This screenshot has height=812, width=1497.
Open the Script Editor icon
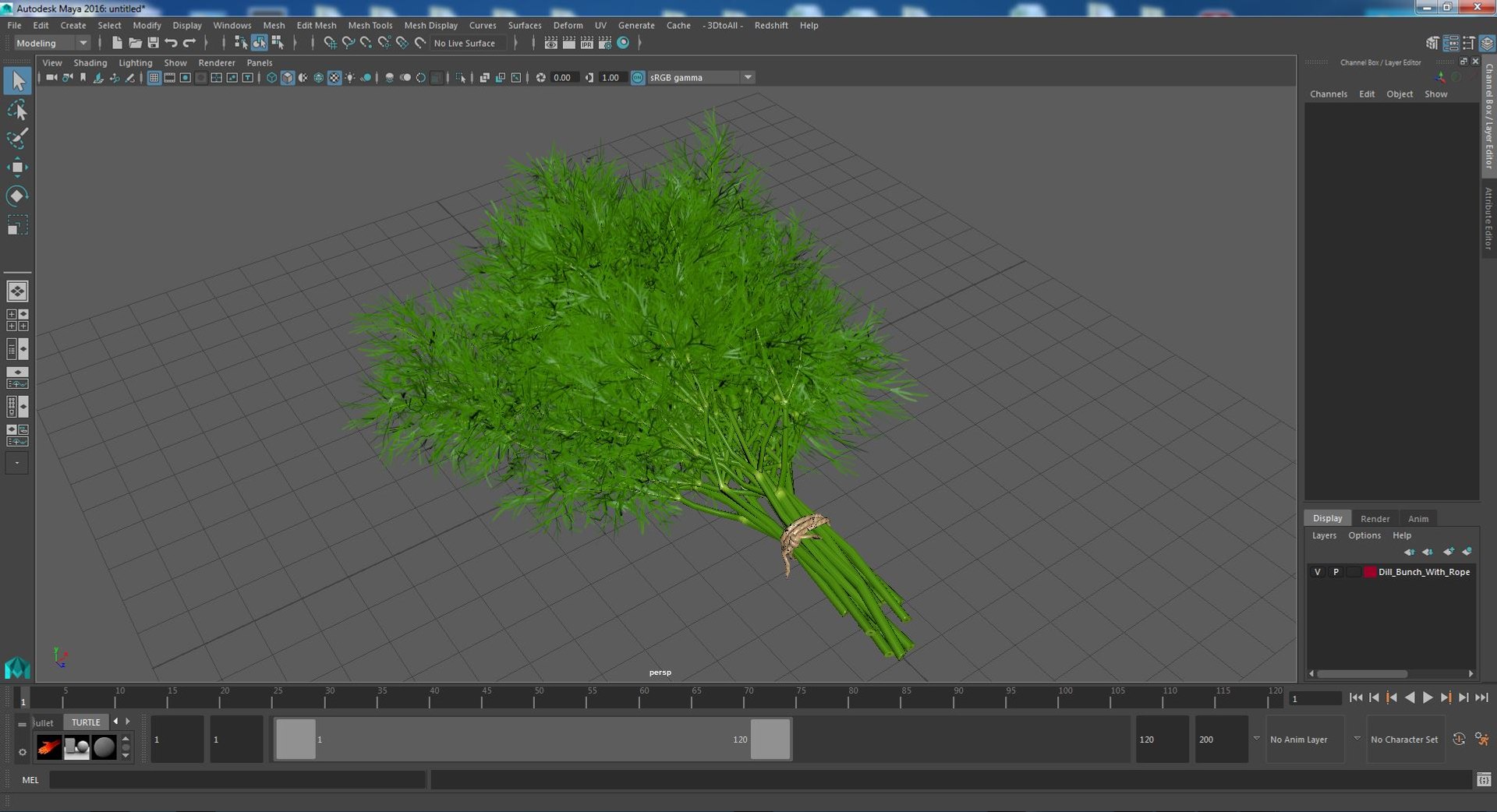click(x=1484, y=779)
